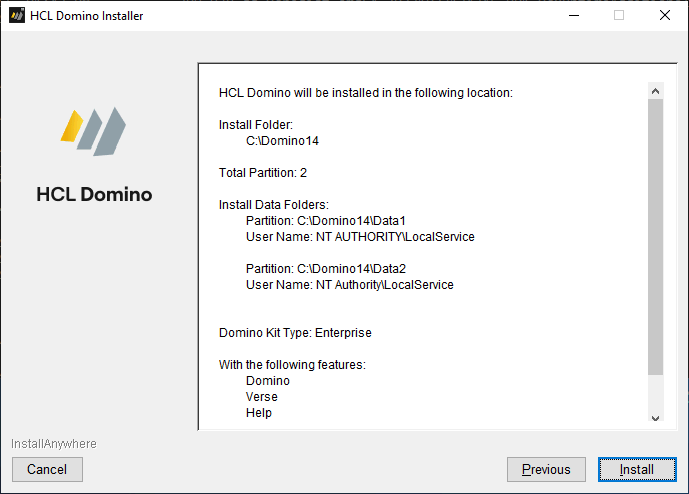689x494 pixels.
Task: Go back with the Previous button
Action: click(x=546, y=469)
